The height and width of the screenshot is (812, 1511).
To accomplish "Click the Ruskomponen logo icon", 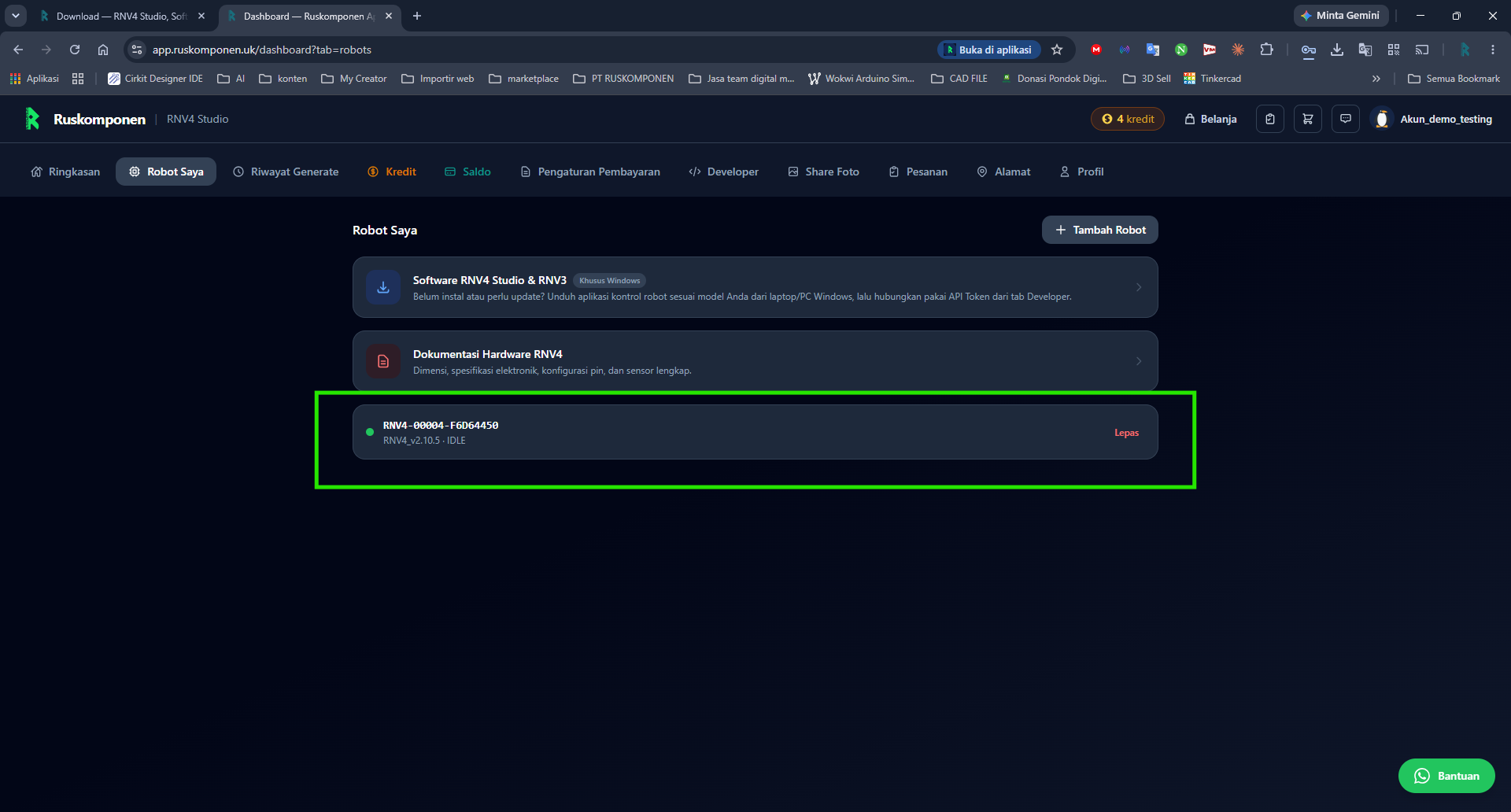I will point(32,119).
